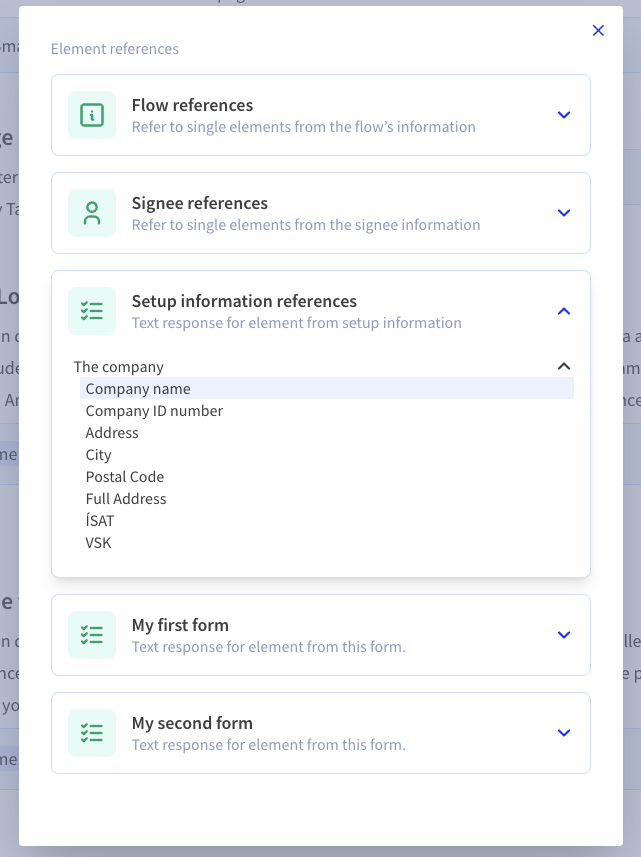Click The company group label
Image resolution: width=641 pixels, height=857 pixels.
119,367
